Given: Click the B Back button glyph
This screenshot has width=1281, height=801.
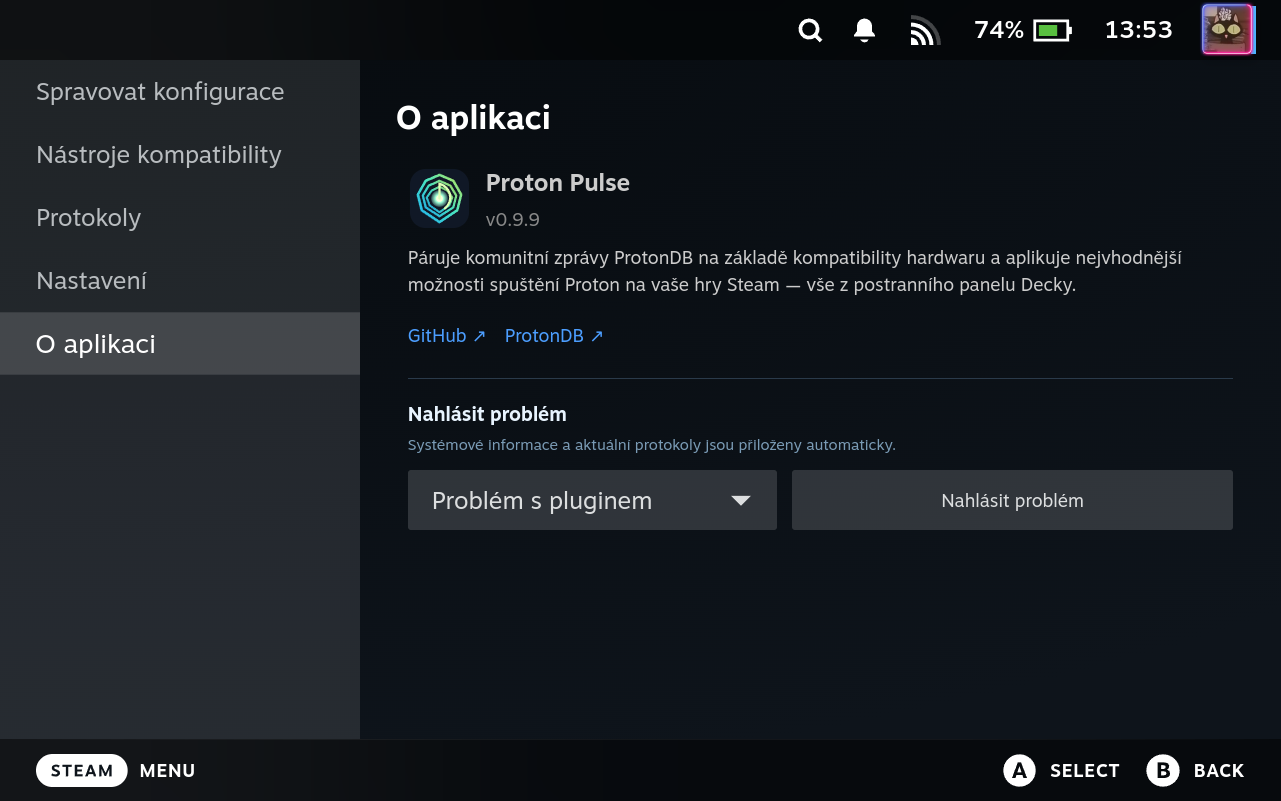Looking at the screenshot, I should tap(1163, 770).
